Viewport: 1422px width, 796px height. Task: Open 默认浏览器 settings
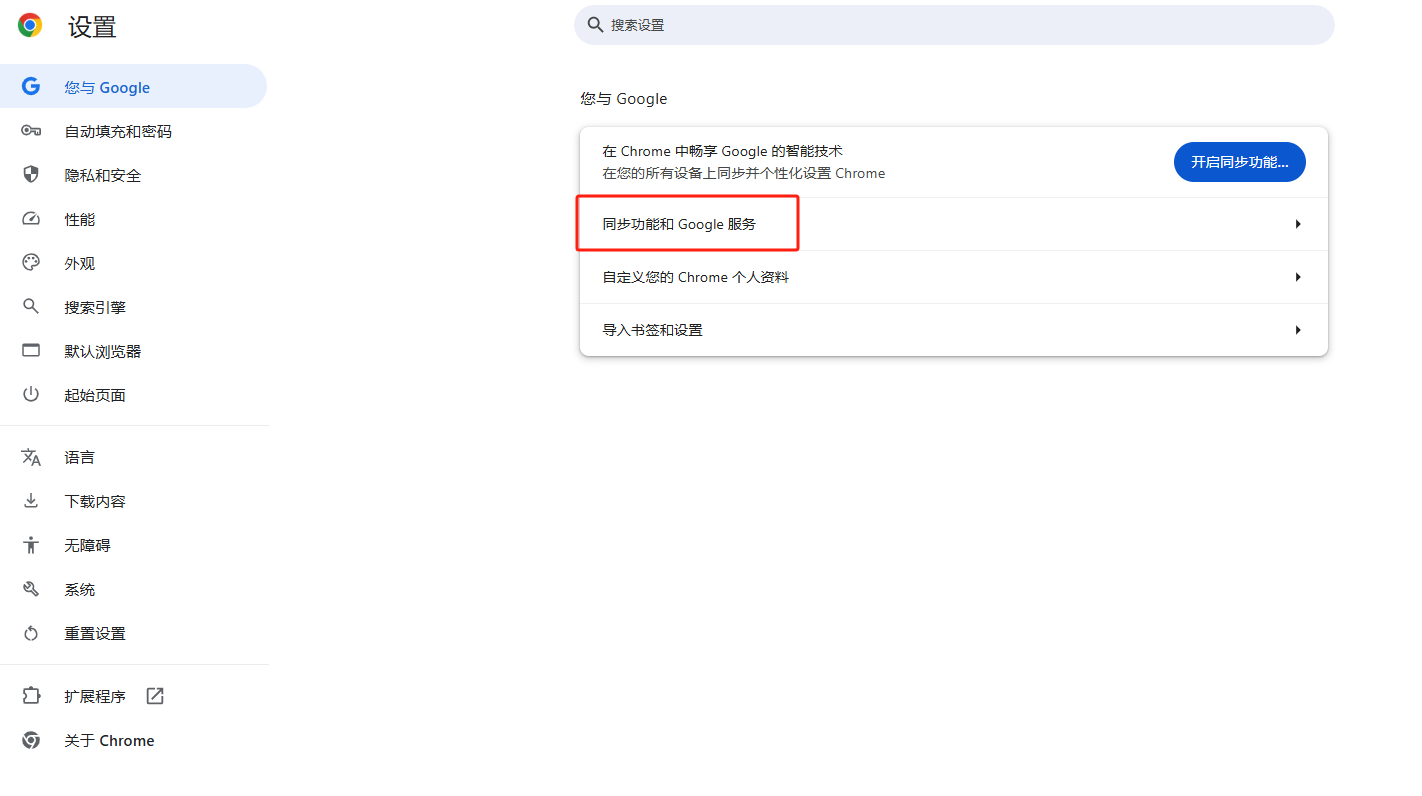[133, 351]
